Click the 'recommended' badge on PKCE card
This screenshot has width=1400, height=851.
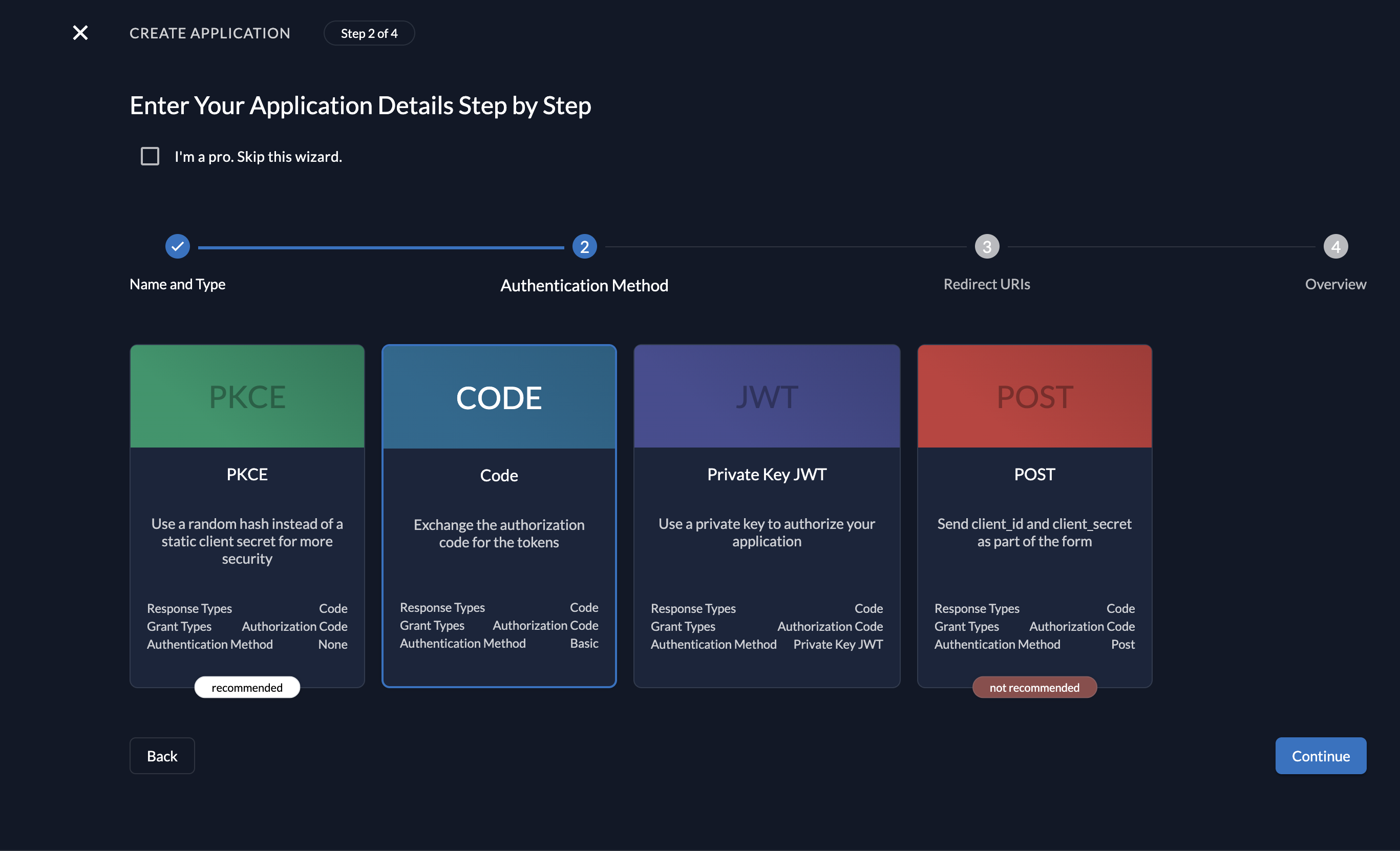(247, 687)
